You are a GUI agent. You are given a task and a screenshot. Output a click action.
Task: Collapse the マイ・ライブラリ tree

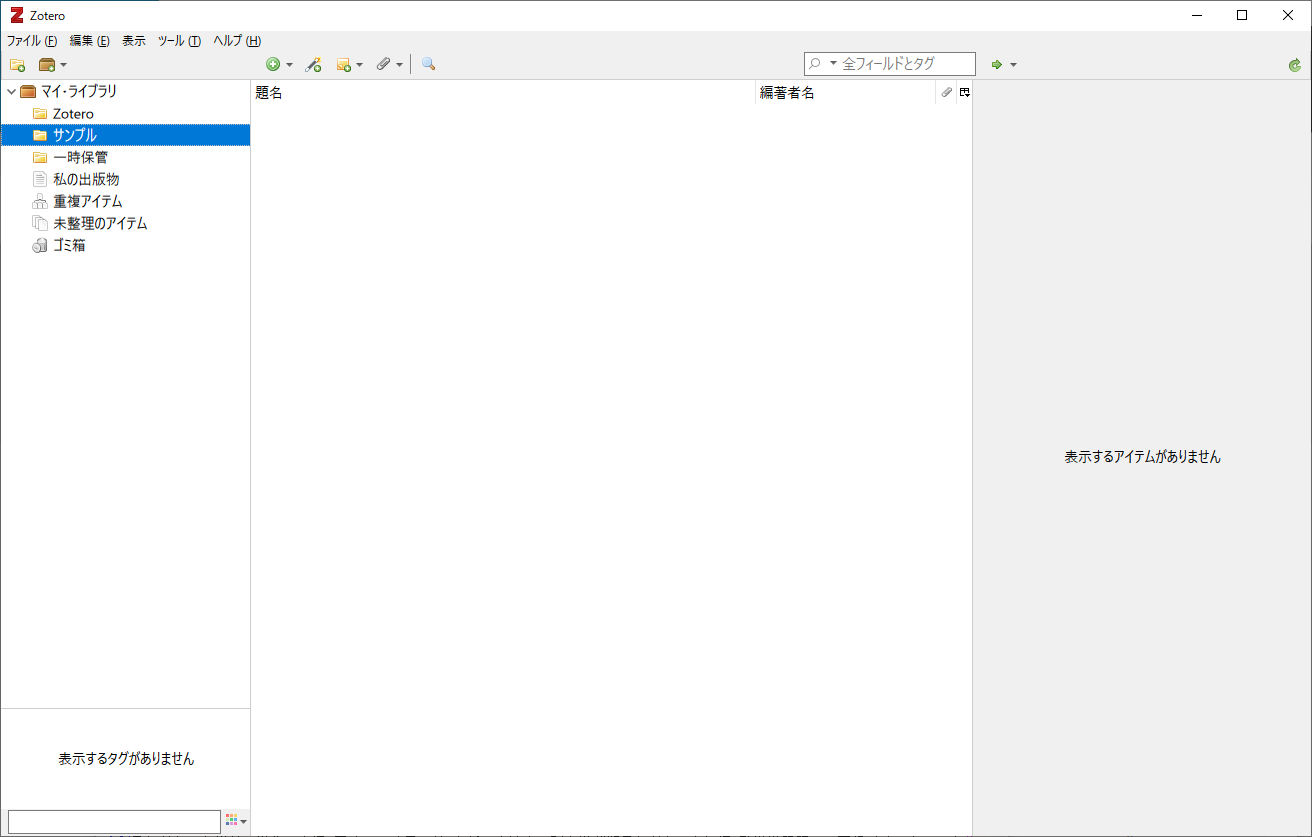pyautogui.click(x=11, y=91)
